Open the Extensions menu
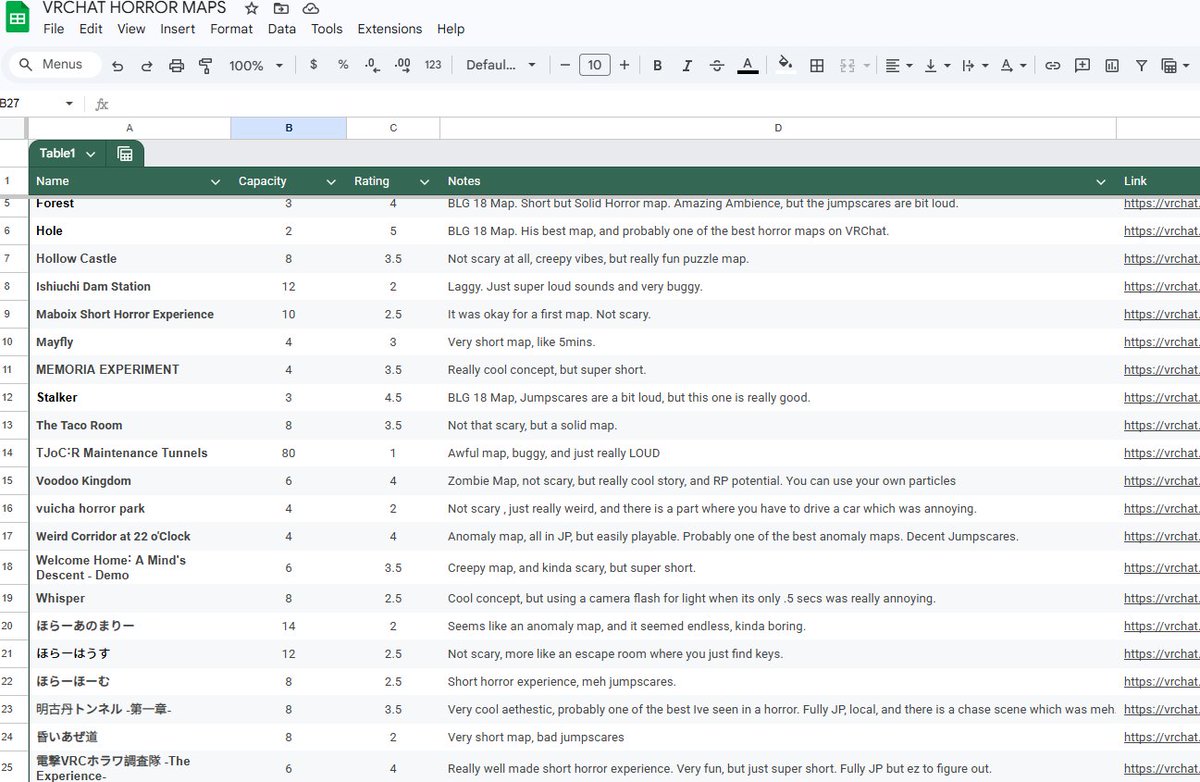This screenshot has width=1200, height=782. (x=389, y=29)
